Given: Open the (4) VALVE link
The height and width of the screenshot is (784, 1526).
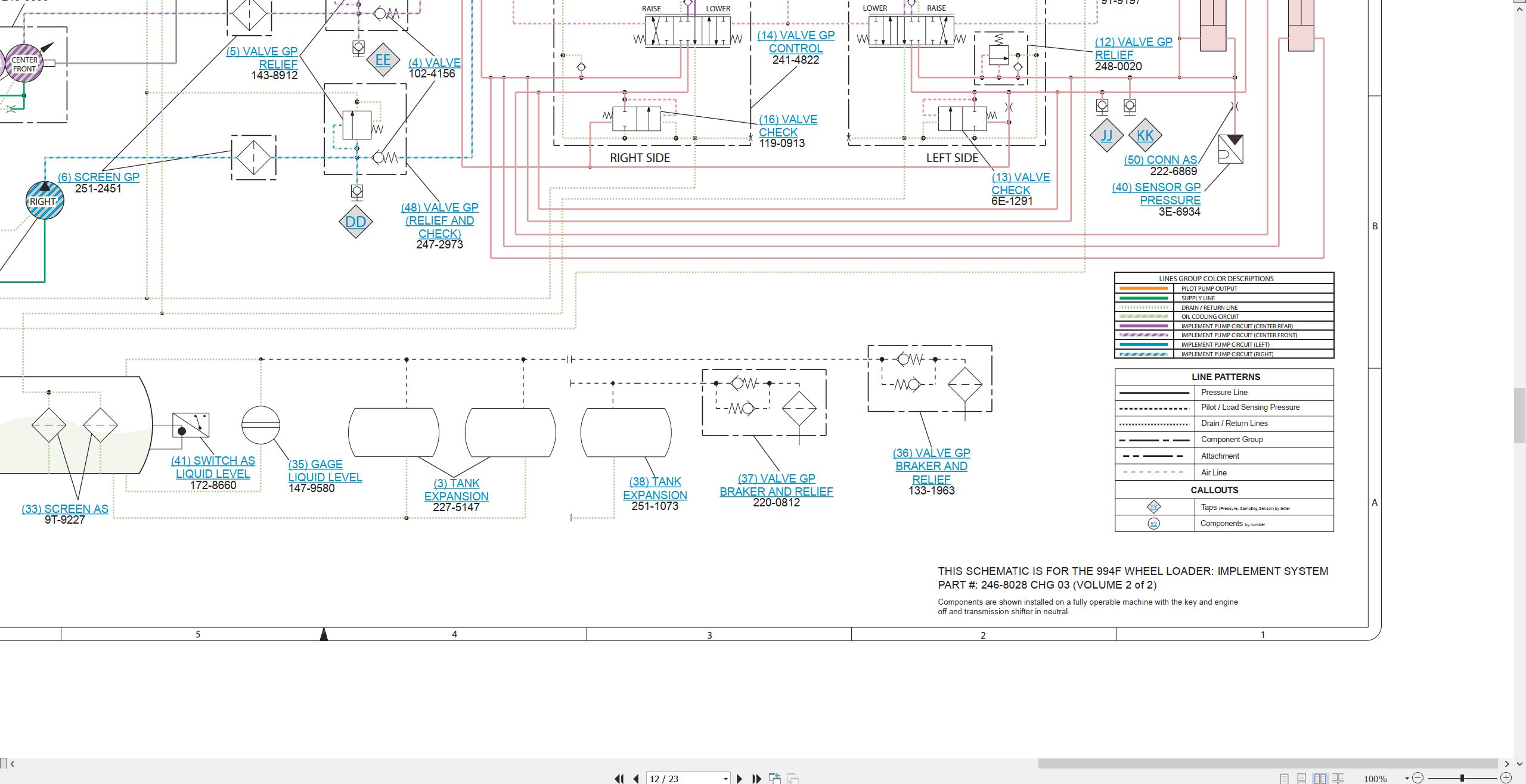Looking at the screenshot, I should click(434, 63).
